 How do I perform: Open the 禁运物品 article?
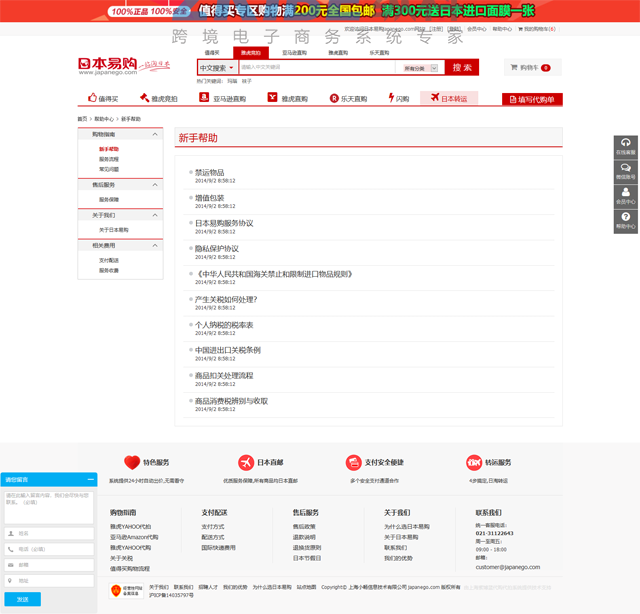click(209, 172)
